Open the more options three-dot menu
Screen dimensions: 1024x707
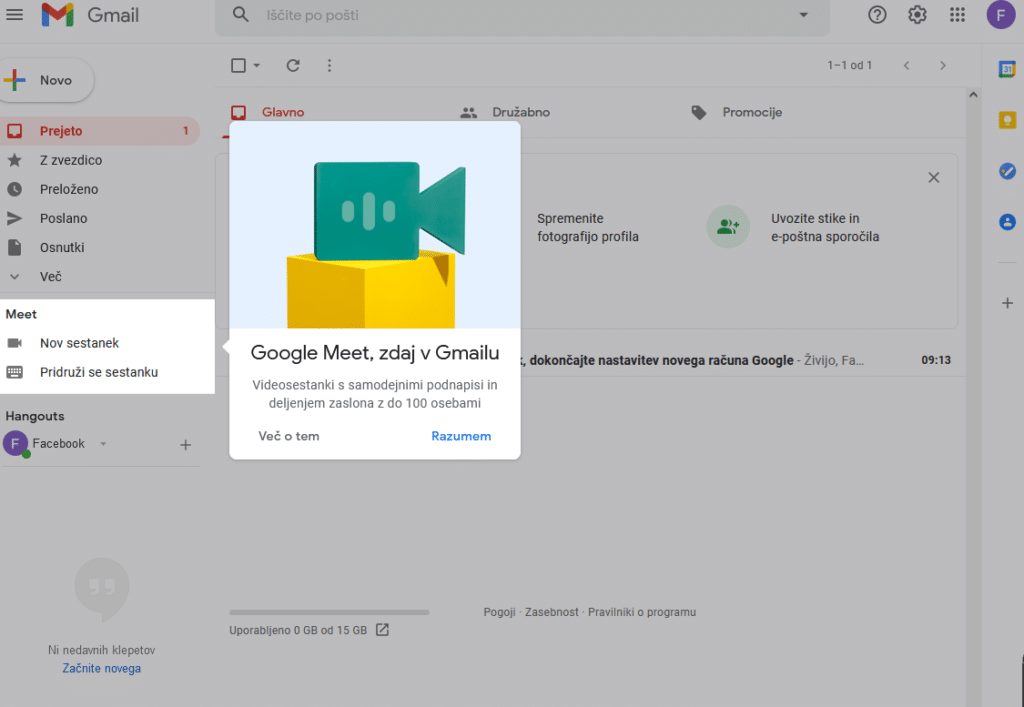pyautogui.click(x=329, y=65)
